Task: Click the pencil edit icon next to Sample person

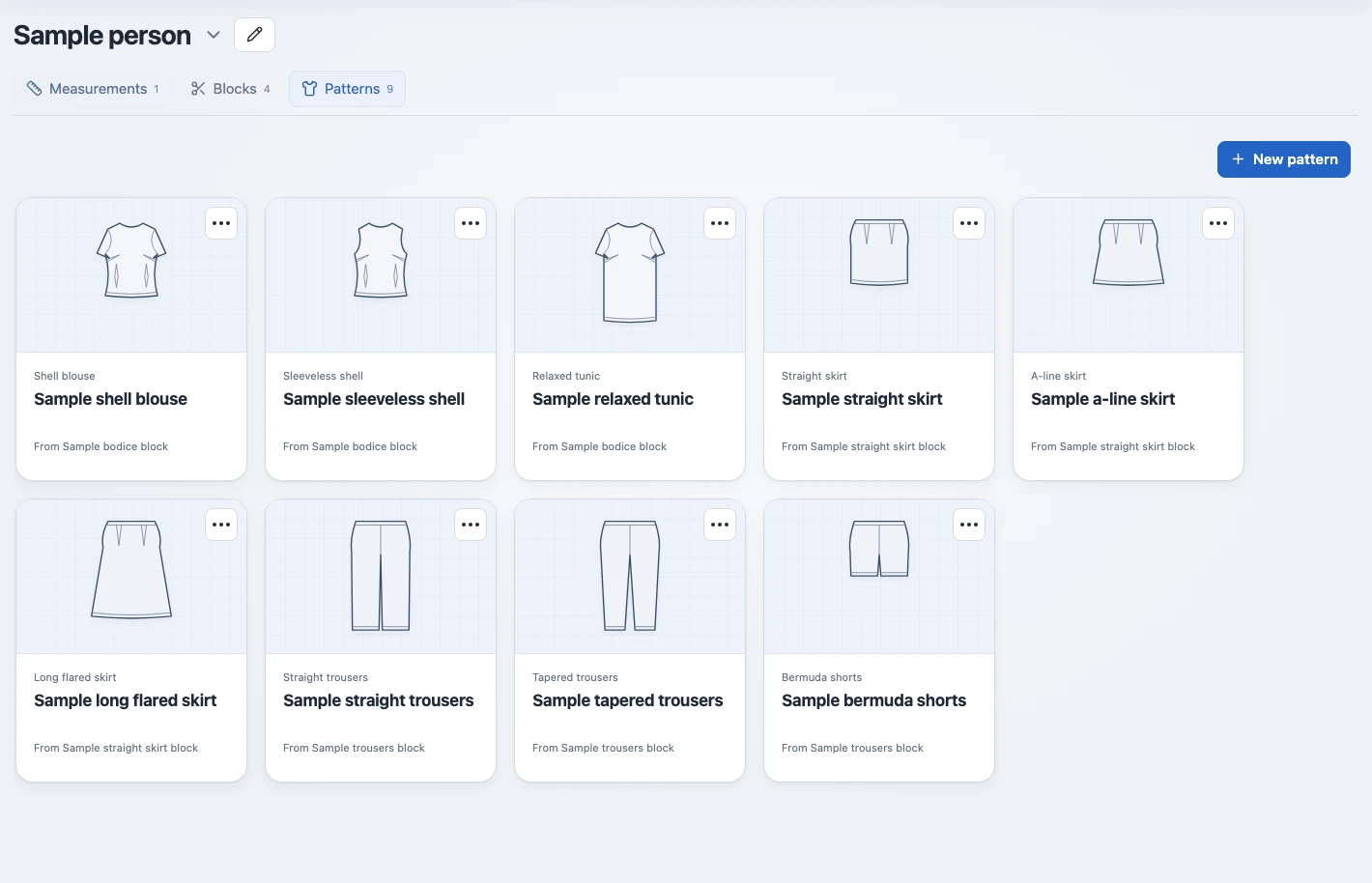Action: coord(254,35)
